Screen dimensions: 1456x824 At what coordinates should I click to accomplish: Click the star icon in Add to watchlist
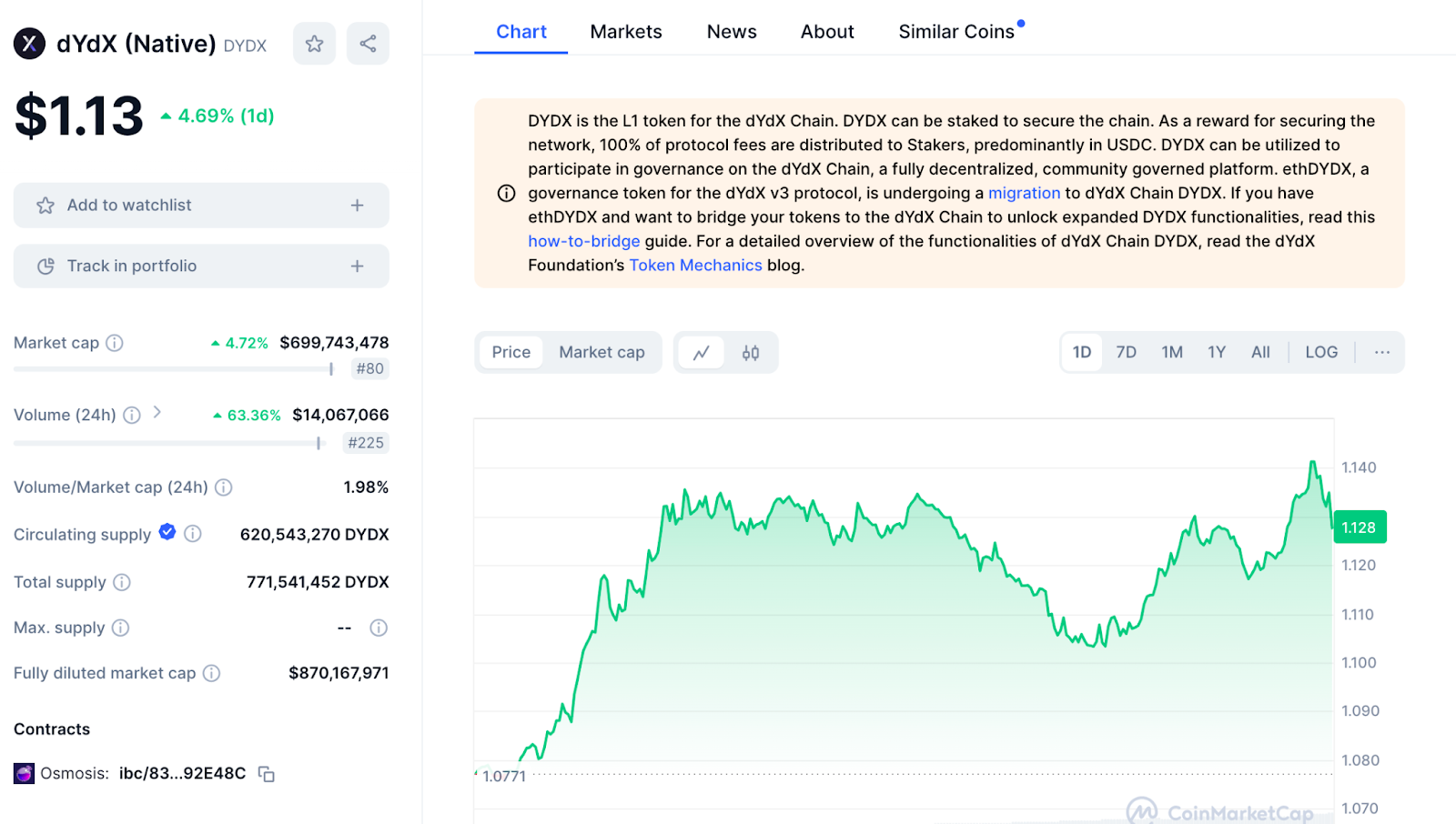tap(45, 206)
